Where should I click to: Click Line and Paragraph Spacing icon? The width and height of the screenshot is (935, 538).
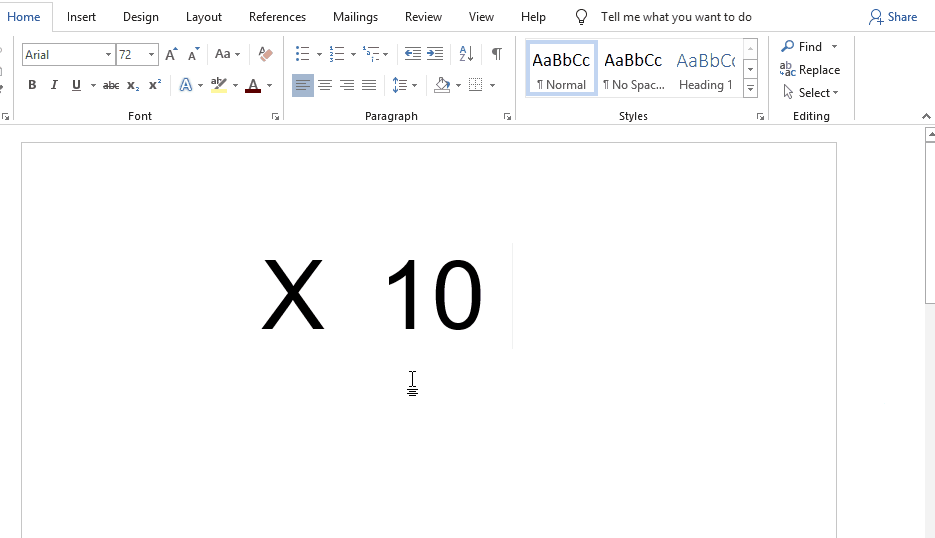(x=400, y=85)
